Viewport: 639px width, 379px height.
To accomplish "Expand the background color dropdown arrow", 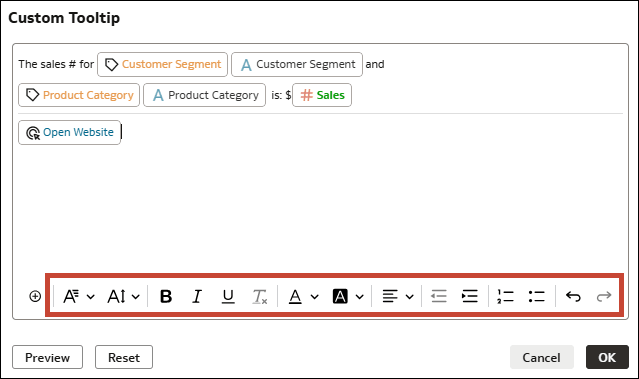I will (x=359, y=297).
